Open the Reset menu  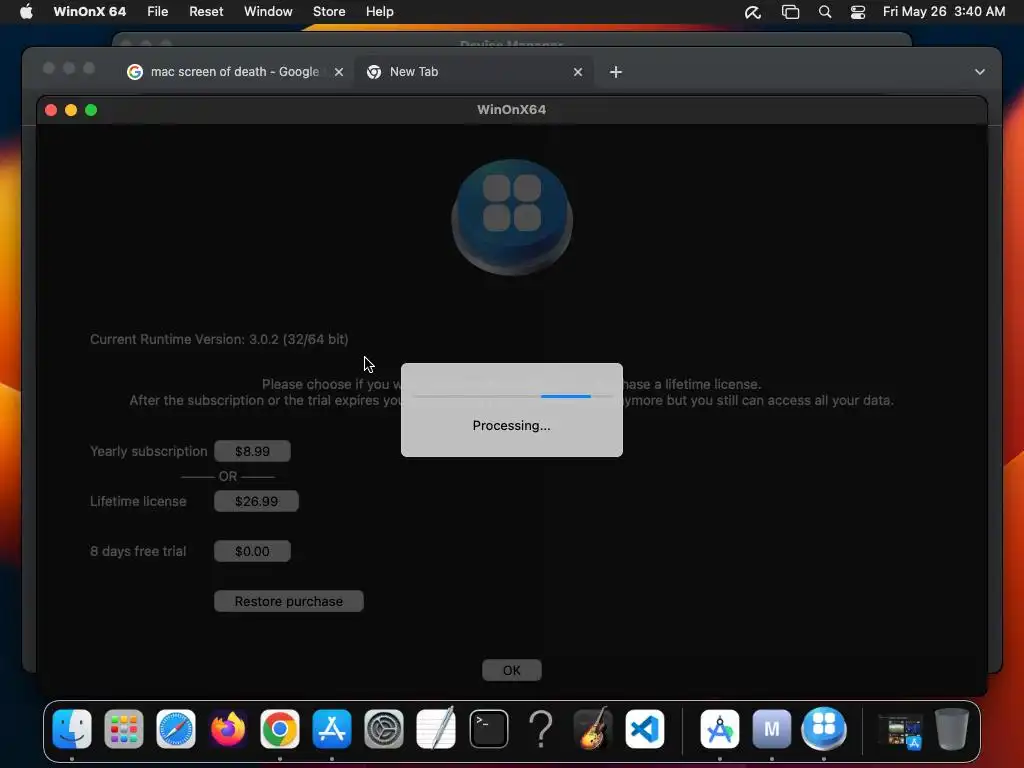click(206, 12)
